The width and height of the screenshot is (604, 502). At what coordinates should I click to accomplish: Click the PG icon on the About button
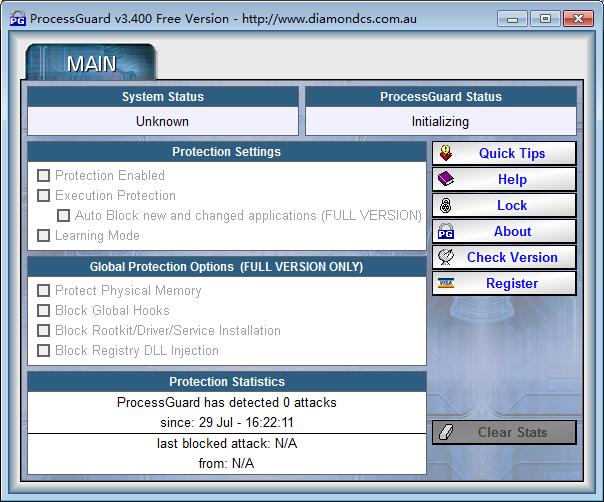coord(446,231)
